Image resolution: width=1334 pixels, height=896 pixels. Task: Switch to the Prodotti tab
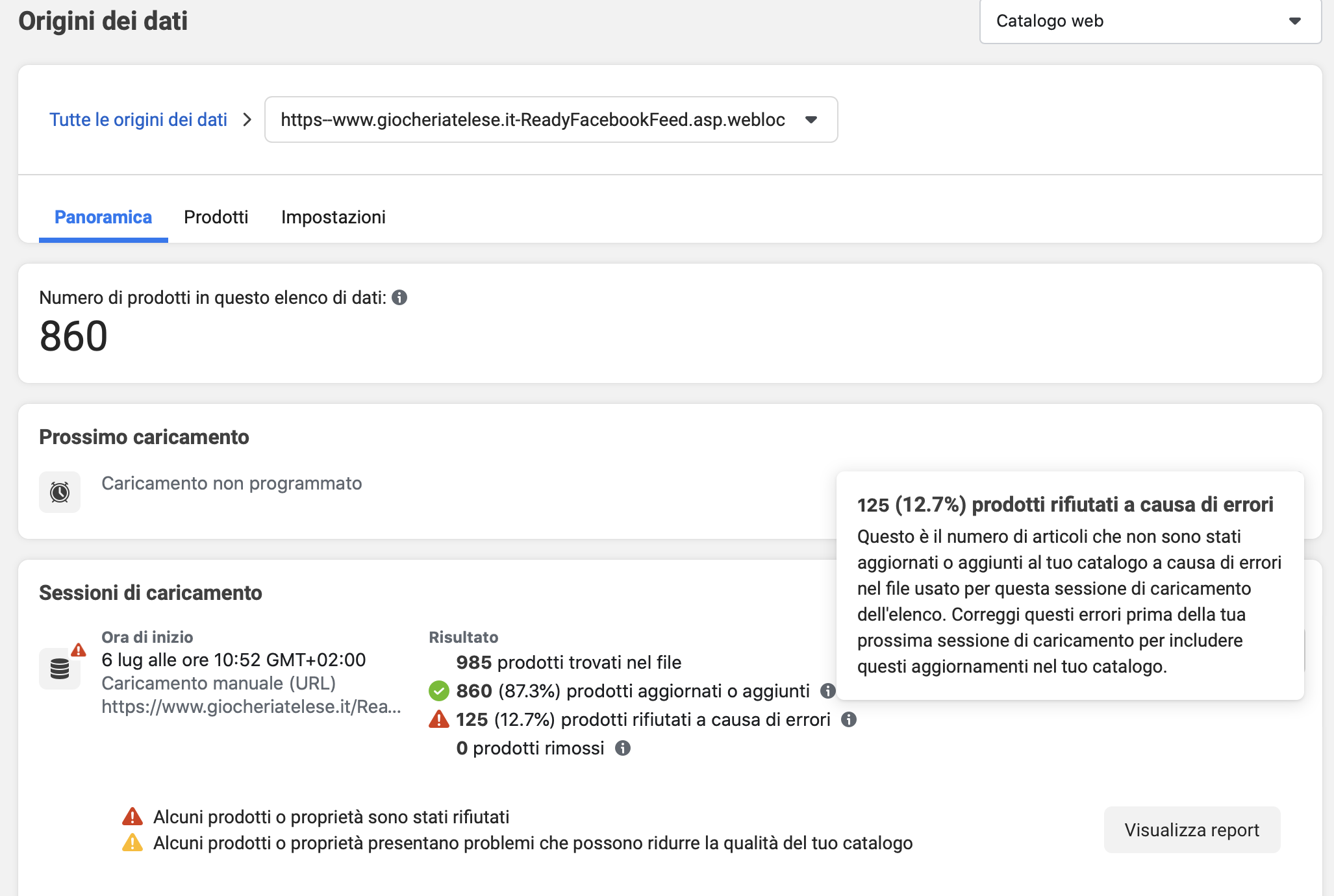coord(216,217)
